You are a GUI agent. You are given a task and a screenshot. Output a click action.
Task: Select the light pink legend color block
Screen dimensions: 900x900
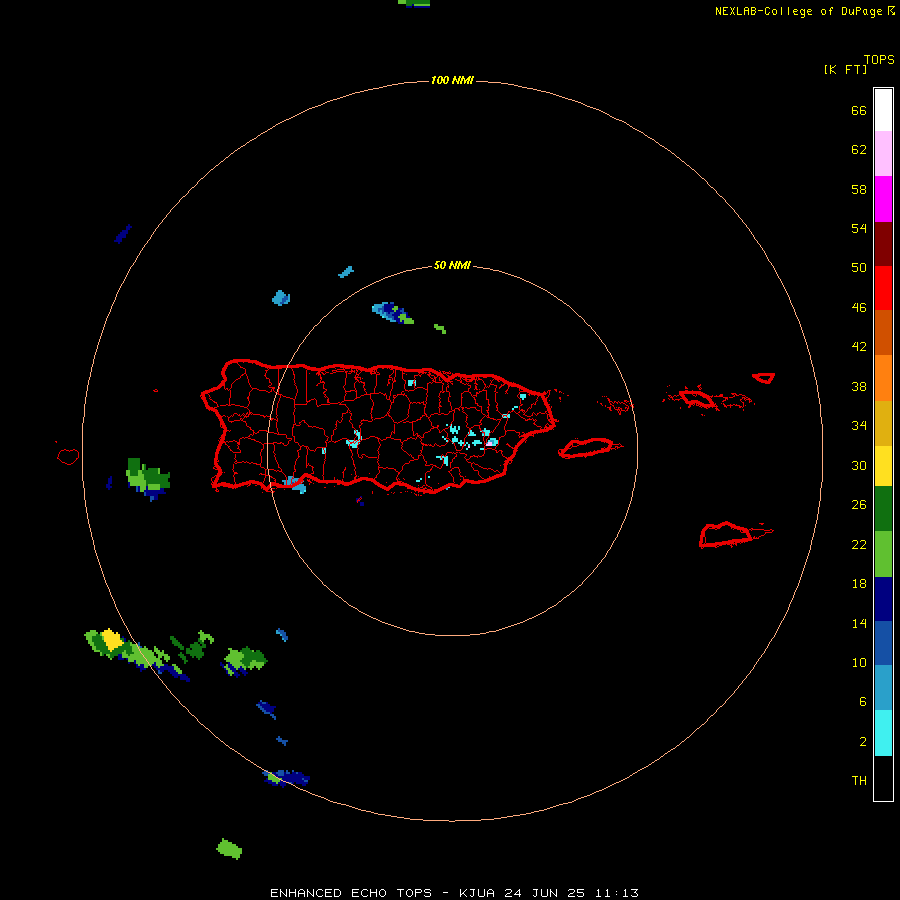point(883,154)
